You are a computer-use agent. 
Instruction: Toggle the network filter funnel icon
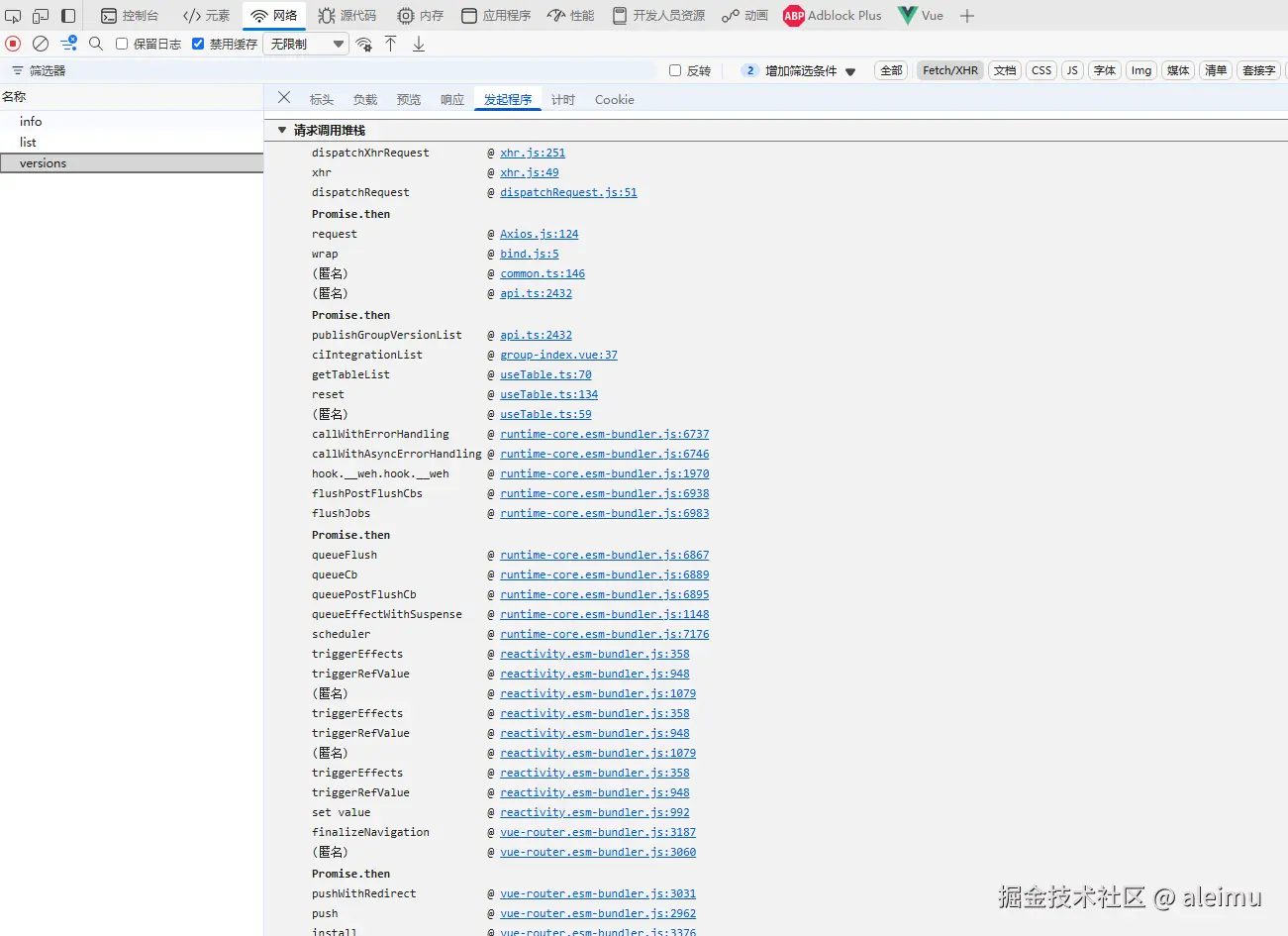(68, 44)
